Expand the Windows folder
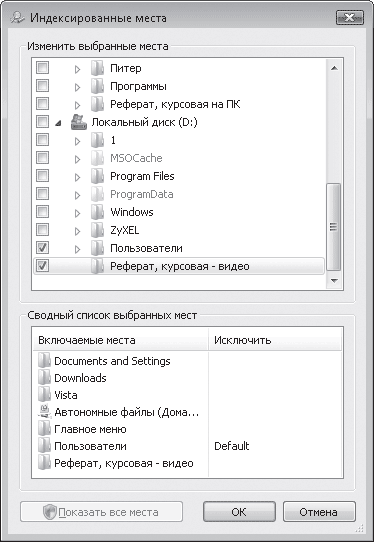Image resolution: width=374 pixels, height=542 pixels. click(x=77, y=213)
